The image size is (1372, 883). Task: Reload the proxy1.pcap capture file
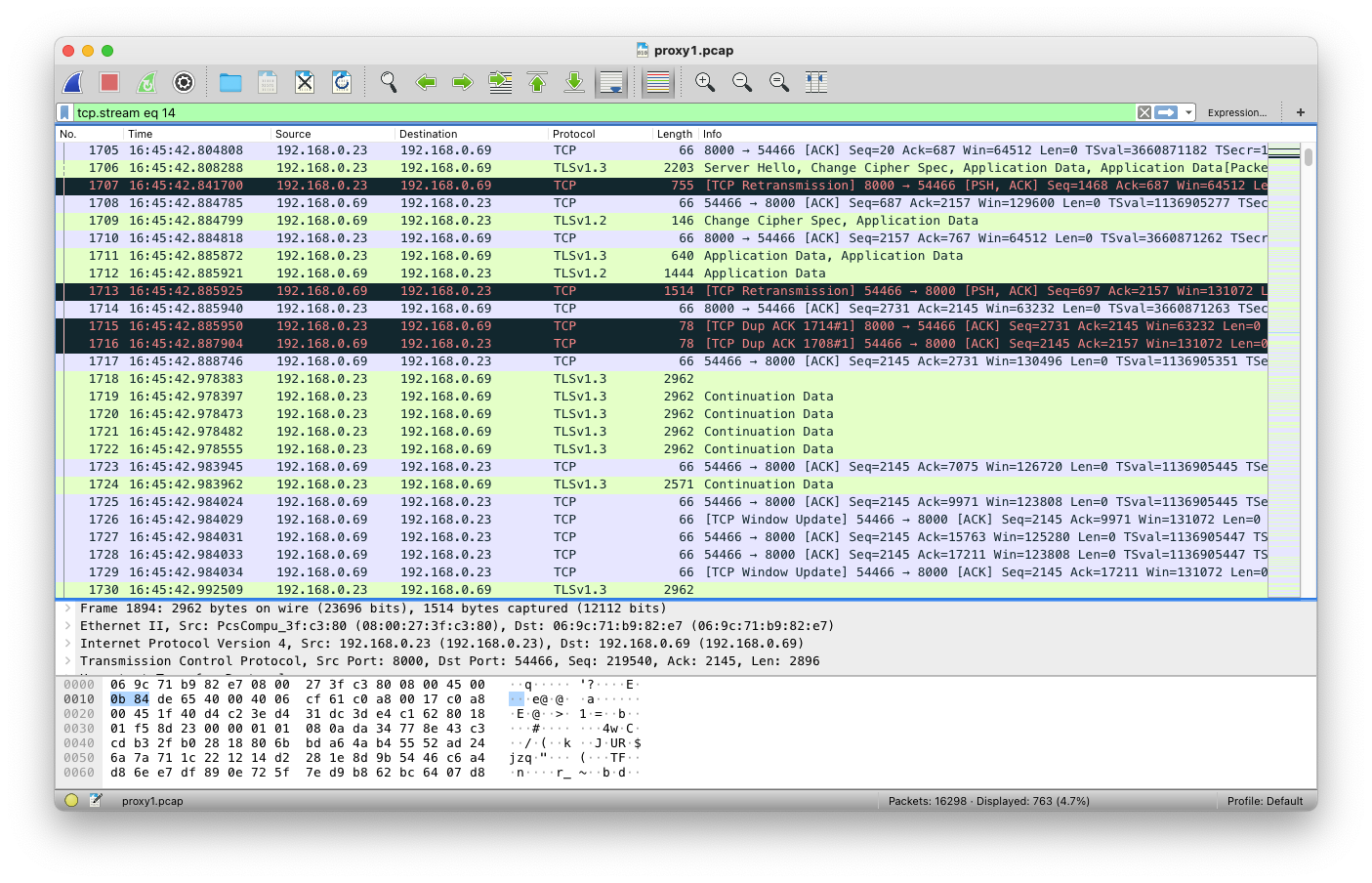341,82
